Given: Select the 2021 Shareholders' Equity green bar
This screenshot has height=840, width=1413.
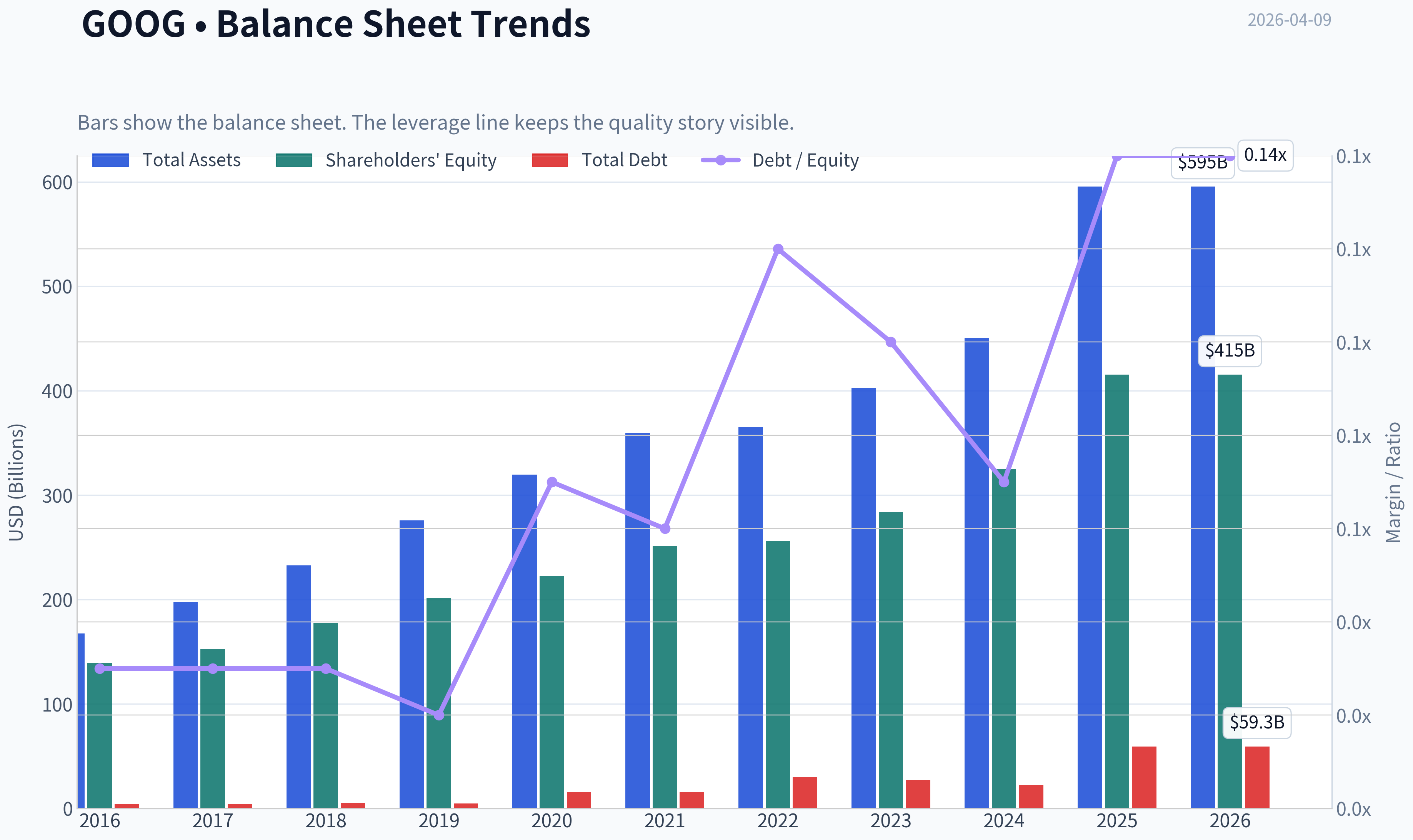Looking at the screenshot, I should 664,677.
